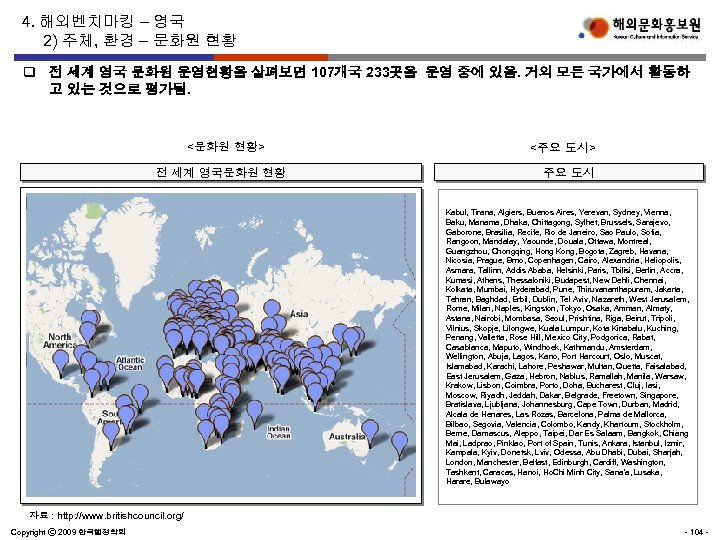Click 'Bulawayo' at the city list end
720x540 pixels.
[x=491, y=482]
